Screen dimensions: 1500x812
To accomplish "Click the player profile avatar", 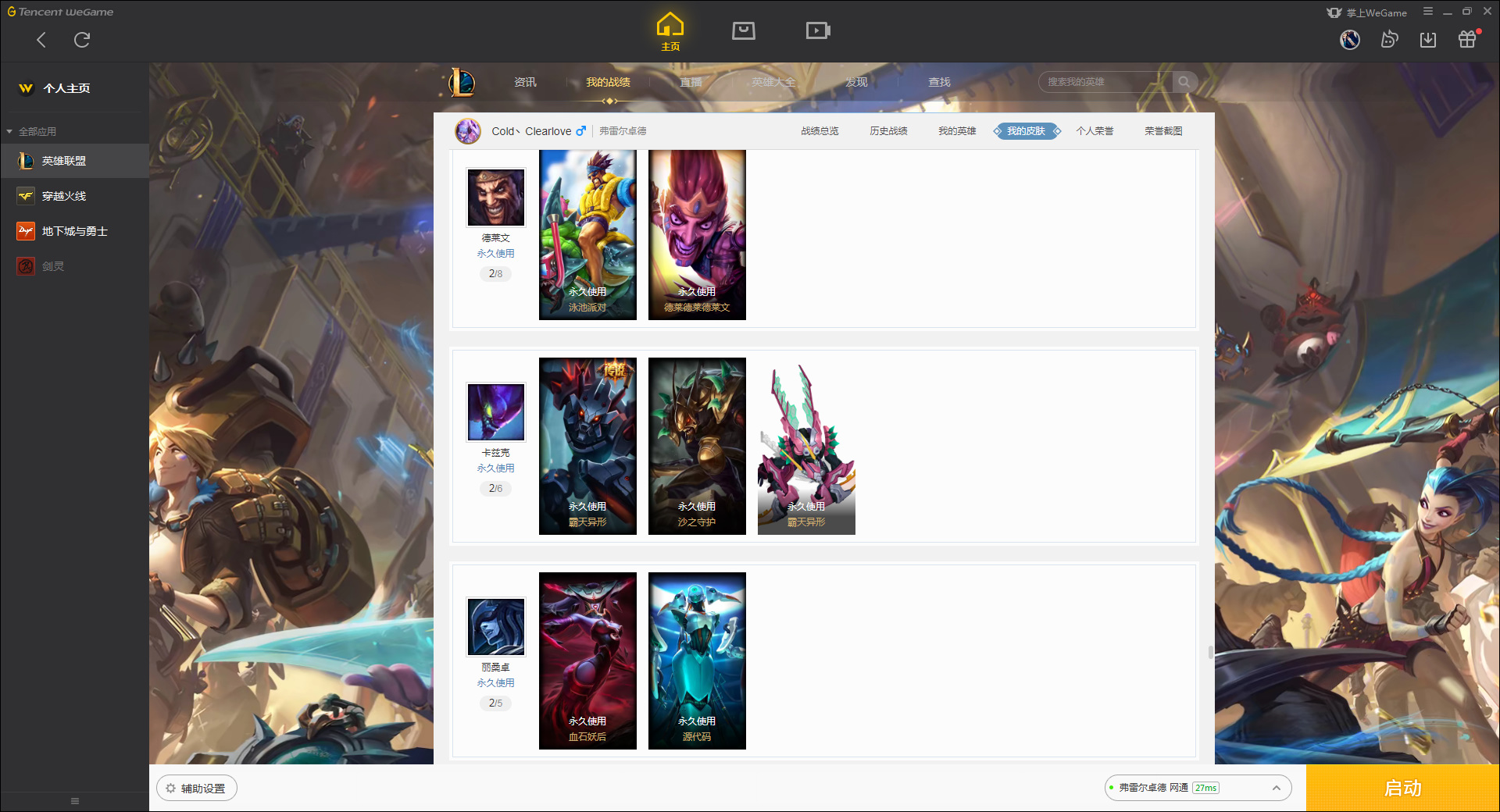I will (x=468, y=131).
